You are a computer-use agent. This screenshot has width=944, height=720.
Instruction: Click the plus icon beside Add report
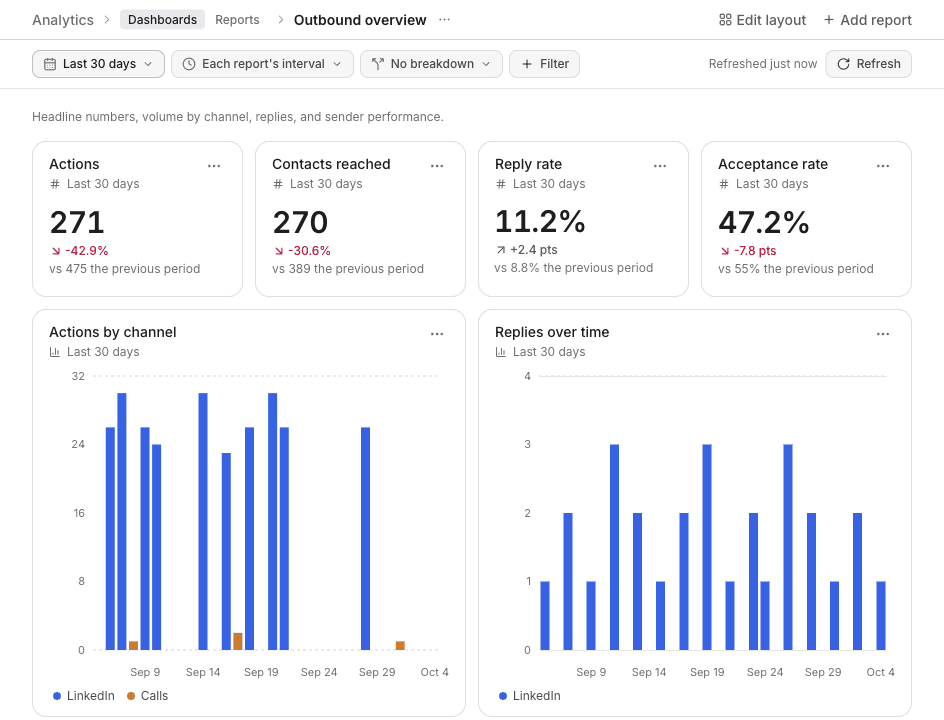(829, 20)
